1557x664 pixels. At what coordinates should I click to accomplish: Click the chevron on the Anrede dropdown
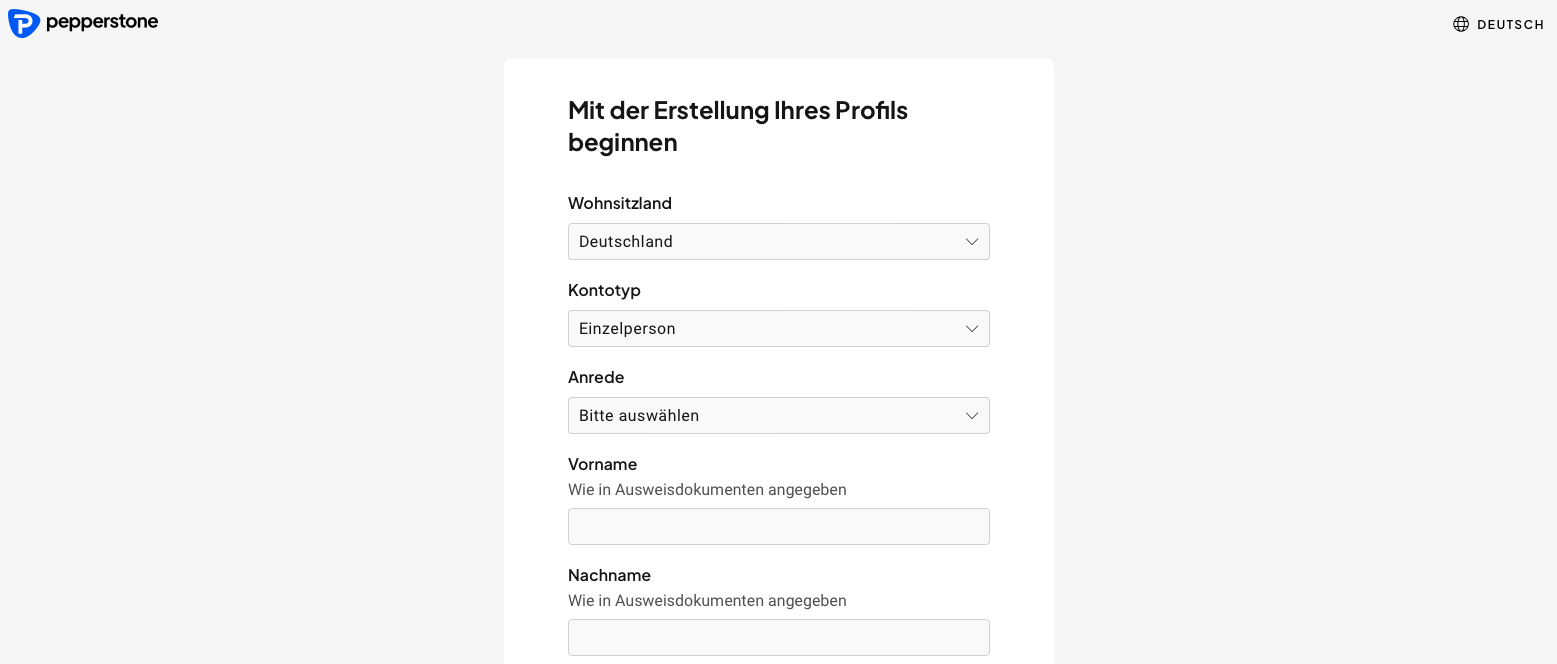click(971, 415)
